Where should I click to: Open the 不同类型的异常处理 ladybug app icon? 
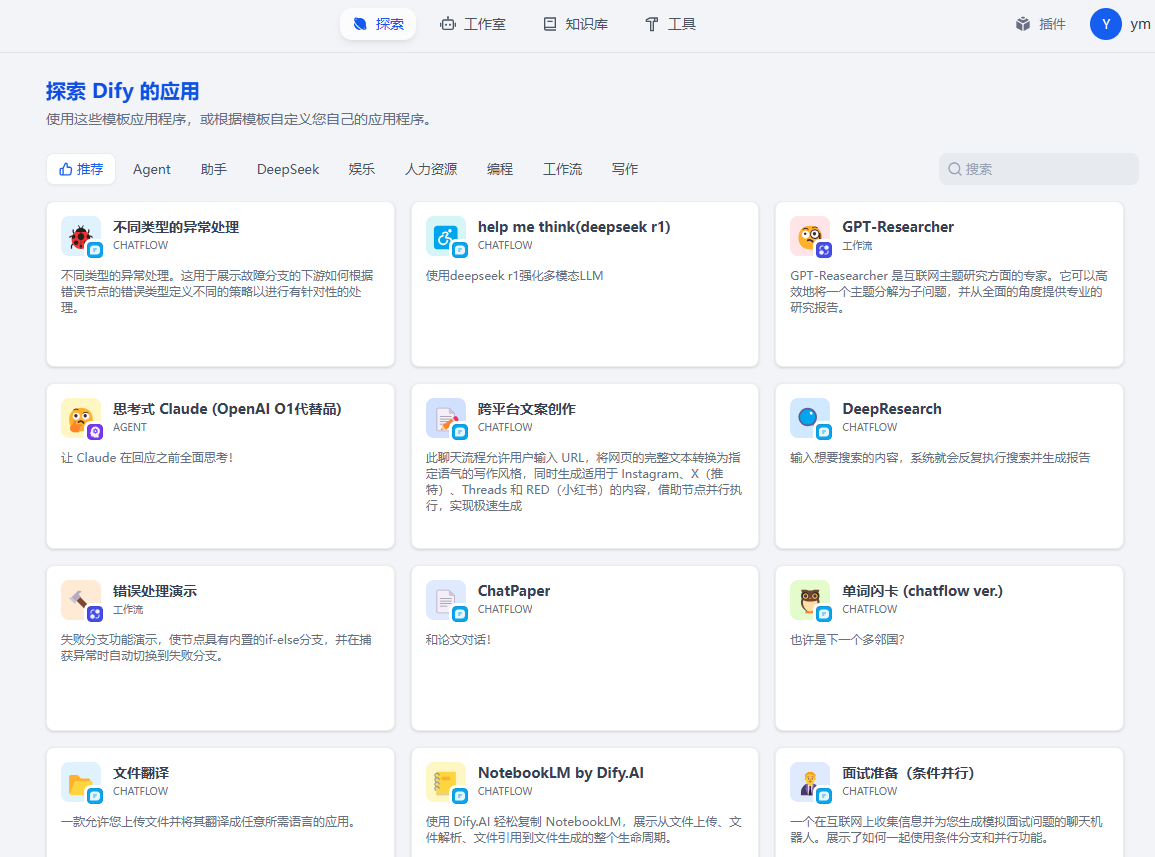click(x=81, y=236)
